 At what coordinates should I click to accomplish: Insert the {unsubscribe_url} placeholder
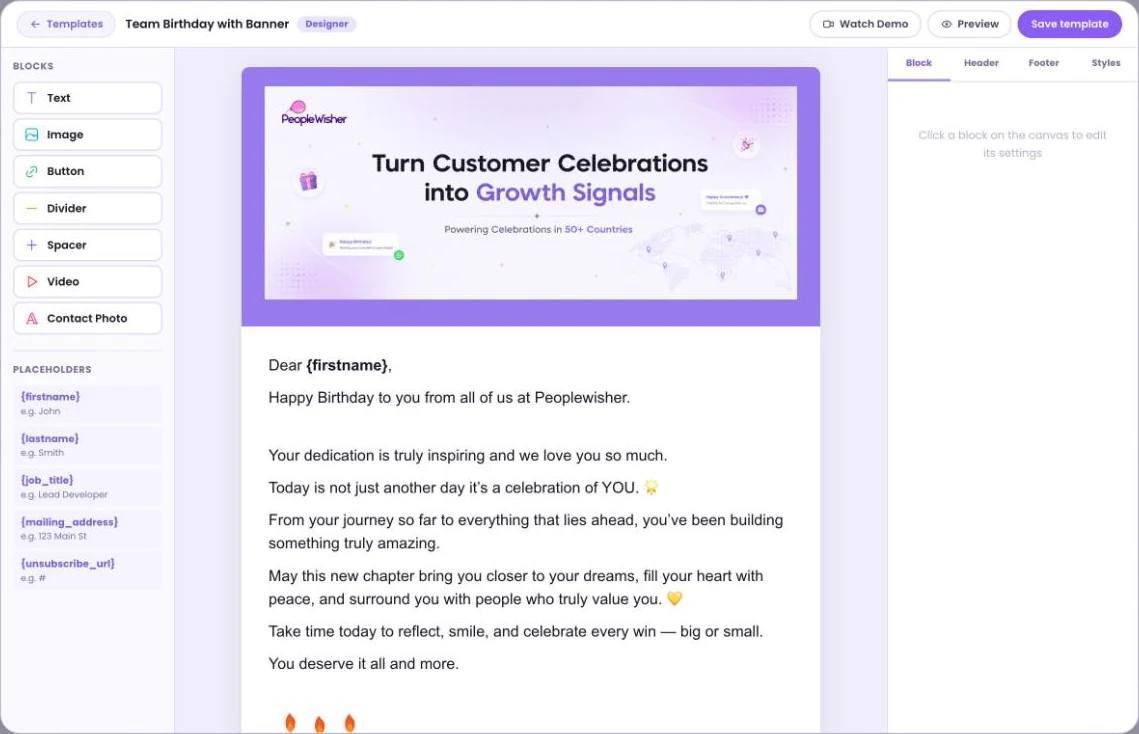click(87, 570)
